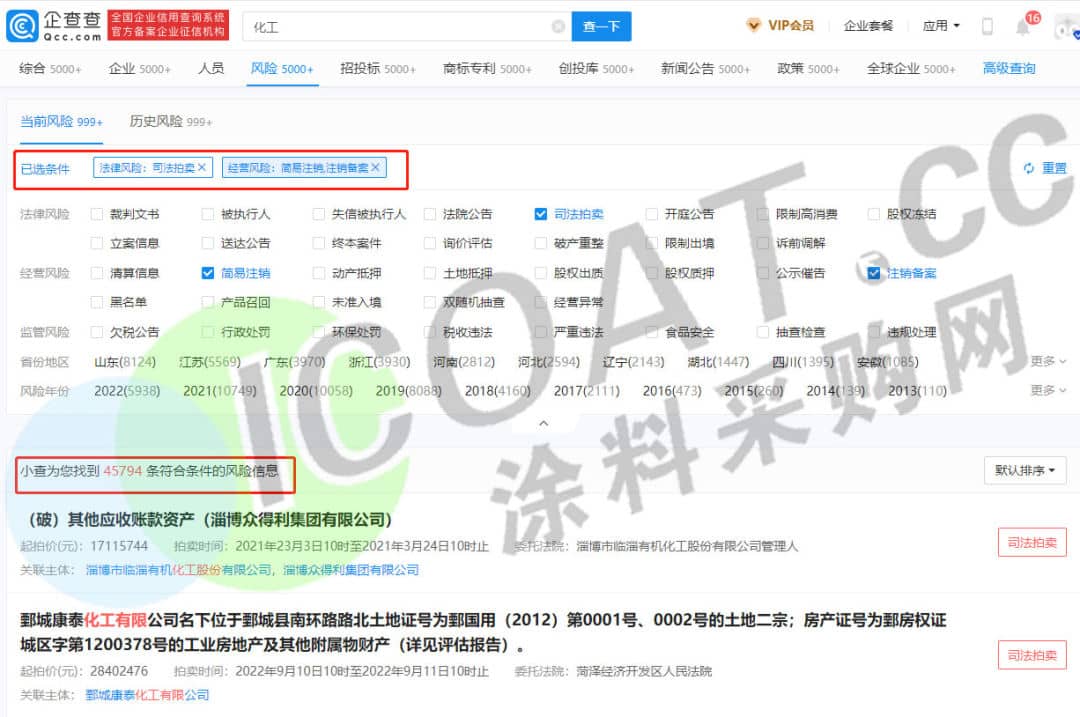Uncheck the 简易注销 checkbox
Viewport: 1080px width, 717px height.
(208, 273)
